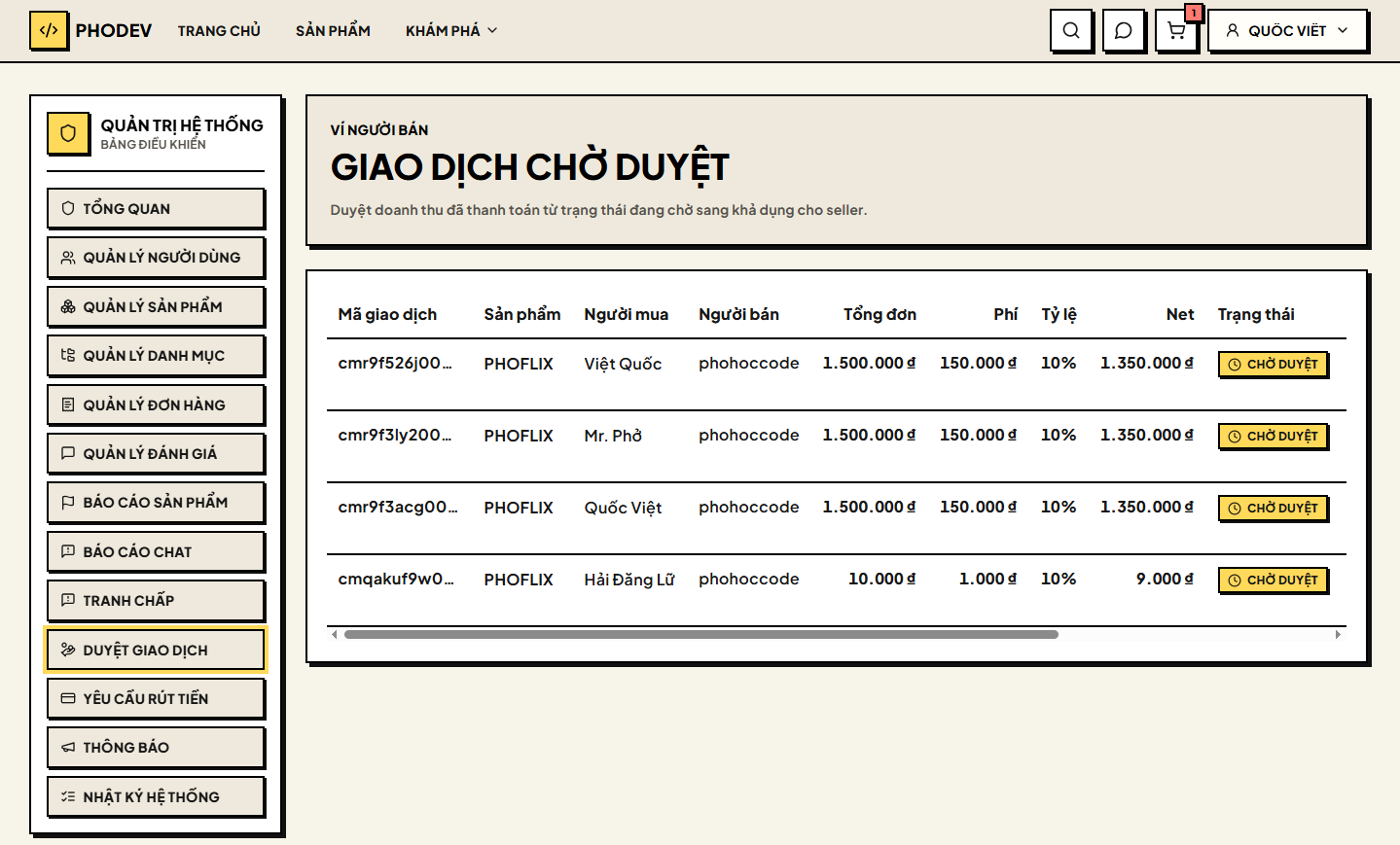Click transaction ID cmr9f3ly200…

[395, 435]
